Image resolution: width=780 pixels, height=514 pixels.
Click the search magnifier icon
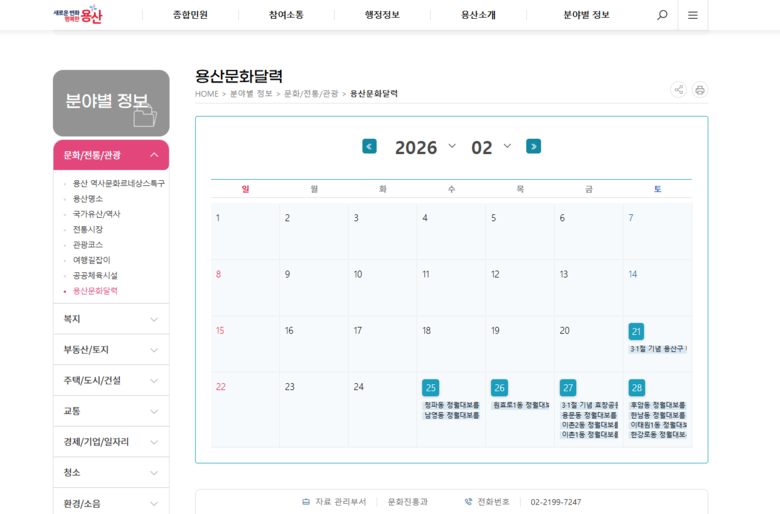coord(662,15)
